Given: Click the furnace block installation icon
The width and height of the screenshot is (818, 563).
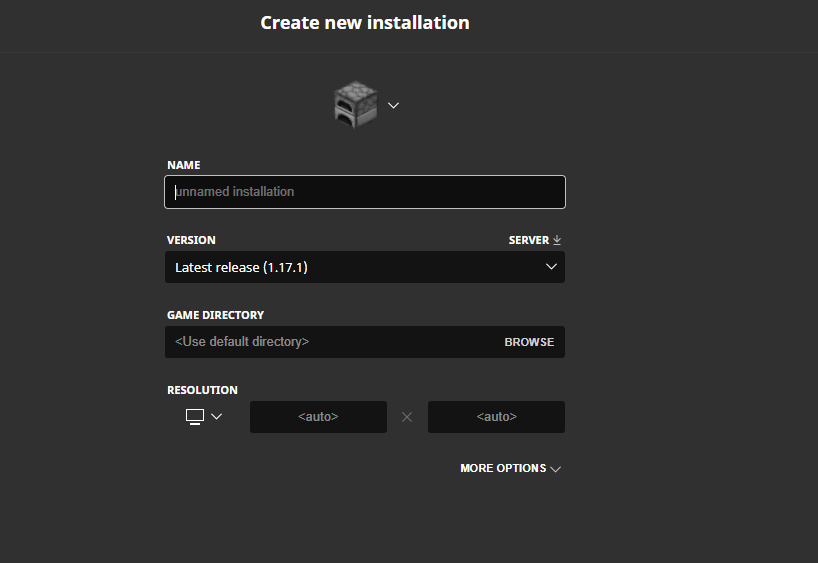Looking at the screenshot, I should pos(356,104).
